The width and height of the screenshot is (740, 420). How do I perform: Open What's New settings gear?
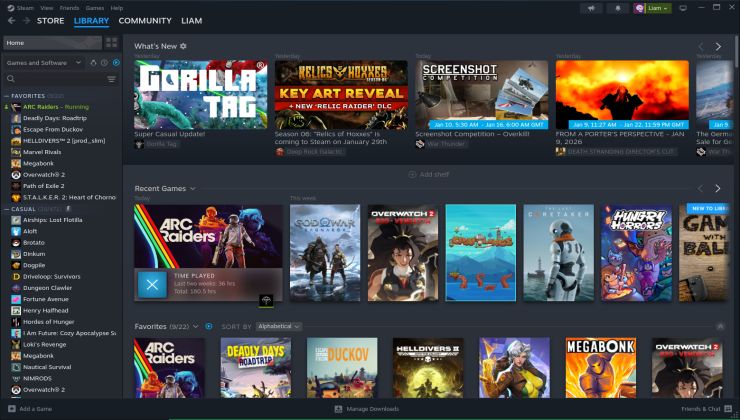pos(183,46)
